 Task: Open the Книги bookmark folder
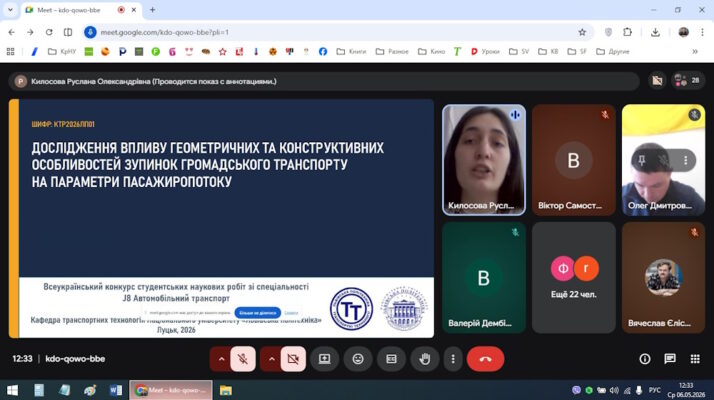pyautogui.click(x=351, y=51)
